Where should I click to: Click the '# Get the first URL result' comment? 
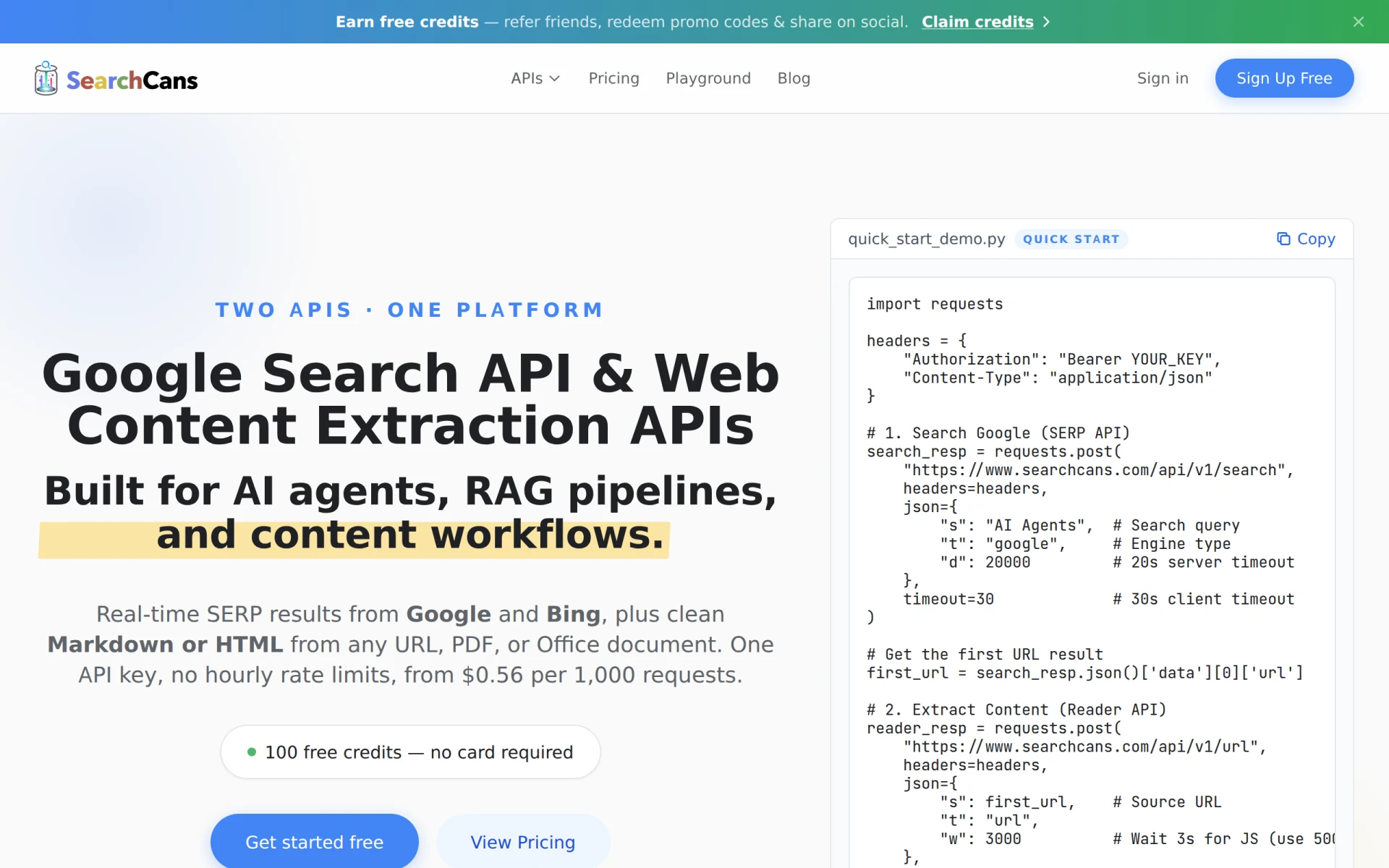point(985,654)
